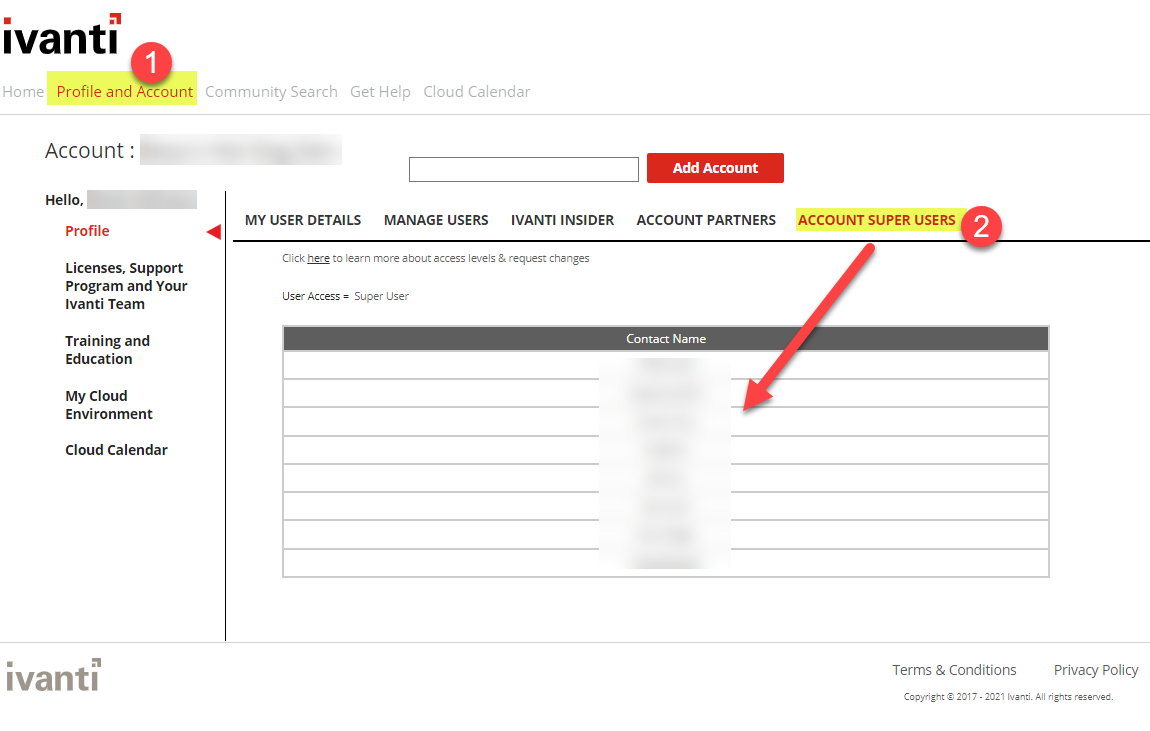The image size is (1150, 731).
Task: Open the ACCOUNT PARTNERS tab
Action: (705, 220)
